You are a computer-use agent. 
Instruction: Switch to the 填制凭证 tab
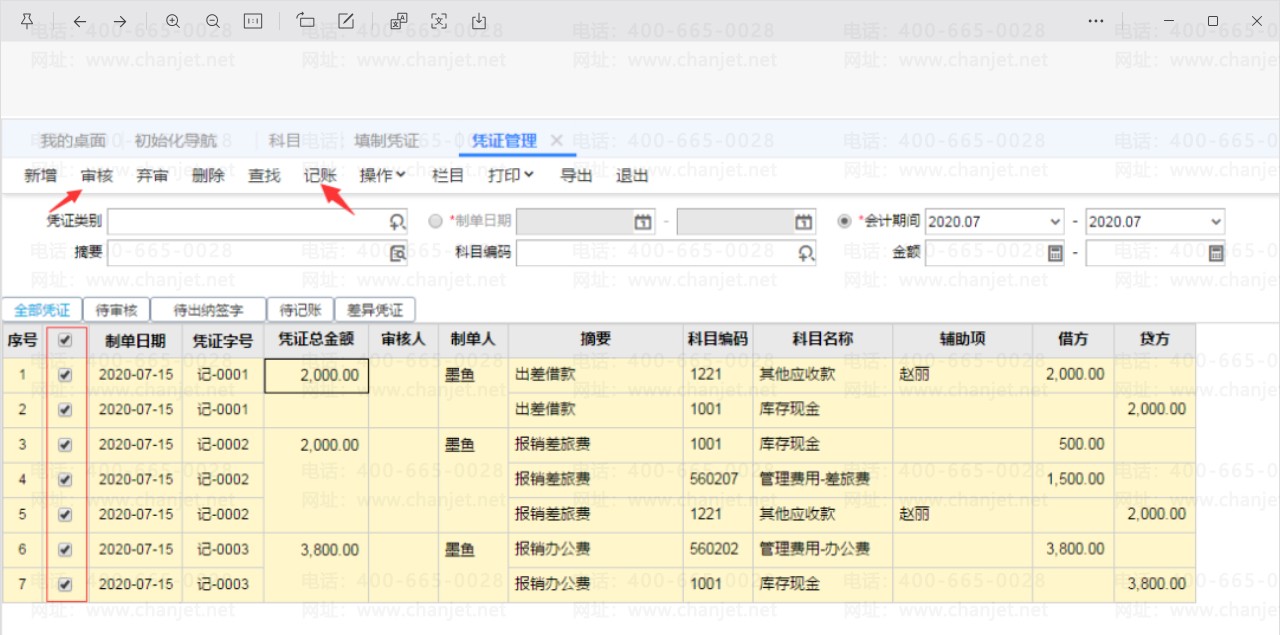[x=386, y=141]
